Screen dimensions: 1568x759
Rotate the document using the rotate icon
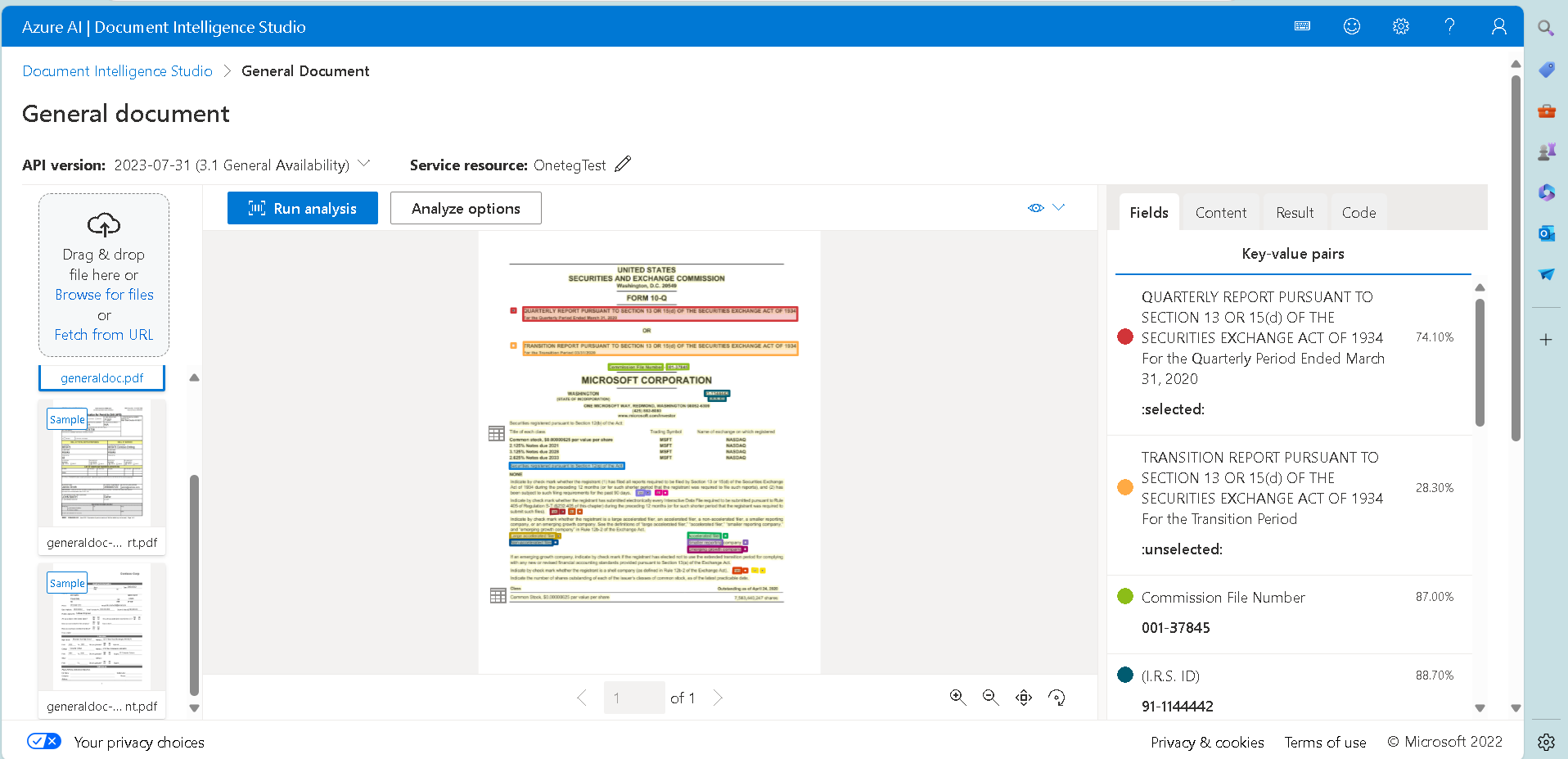point(1057,698)
